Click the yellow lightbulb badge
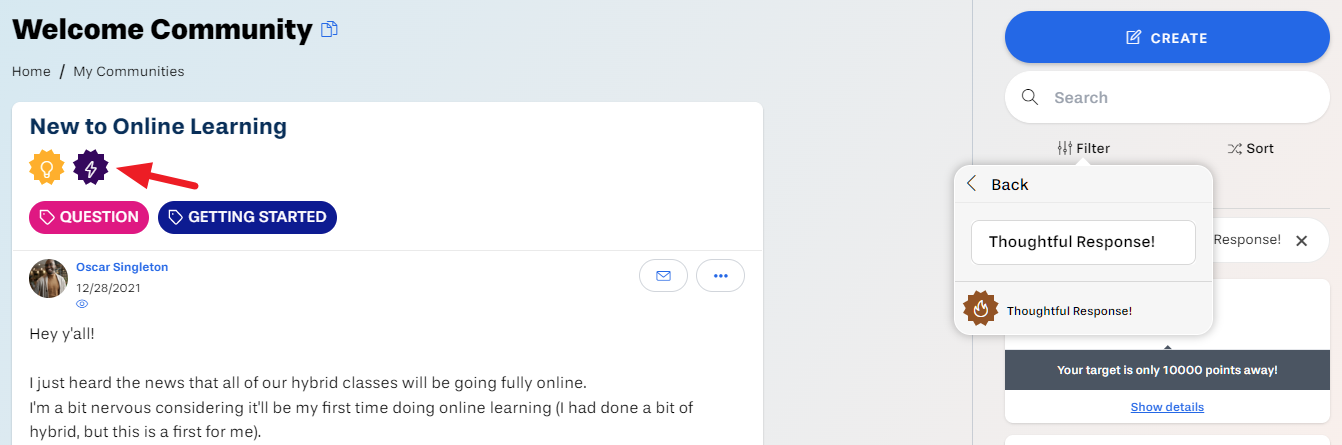Image resolution: width=1342 pixels, height=445 pixels. pos(47,167)
